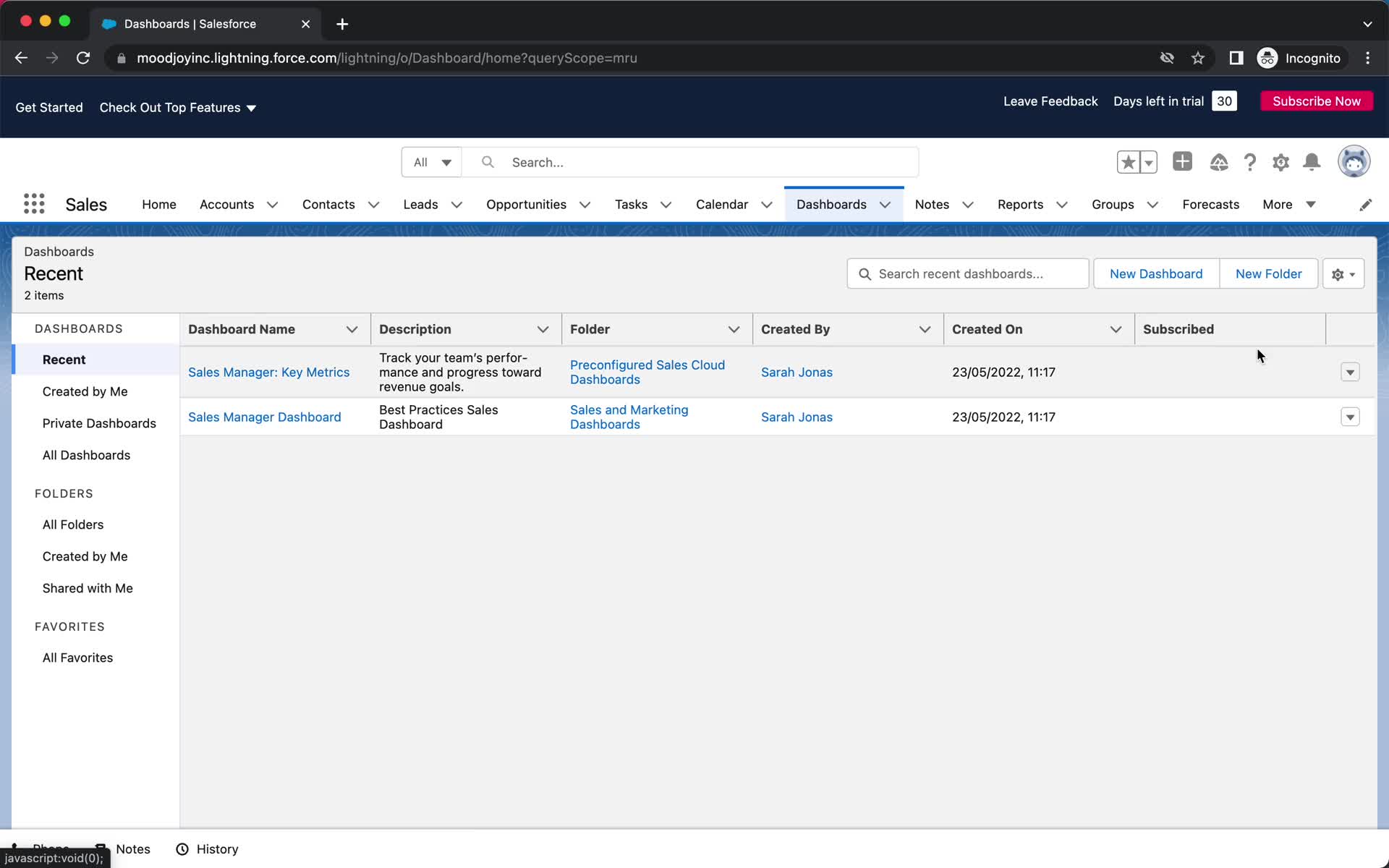Click the tracking protection eye icon
The height and width of the screenshot is (868, 1389).
1167,58
